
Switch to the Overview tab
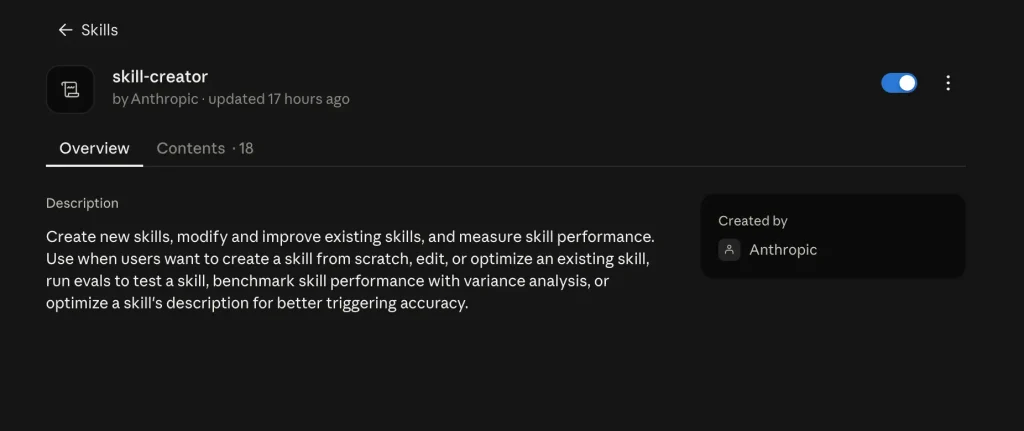pyautogui.click(x=94, y=148)
